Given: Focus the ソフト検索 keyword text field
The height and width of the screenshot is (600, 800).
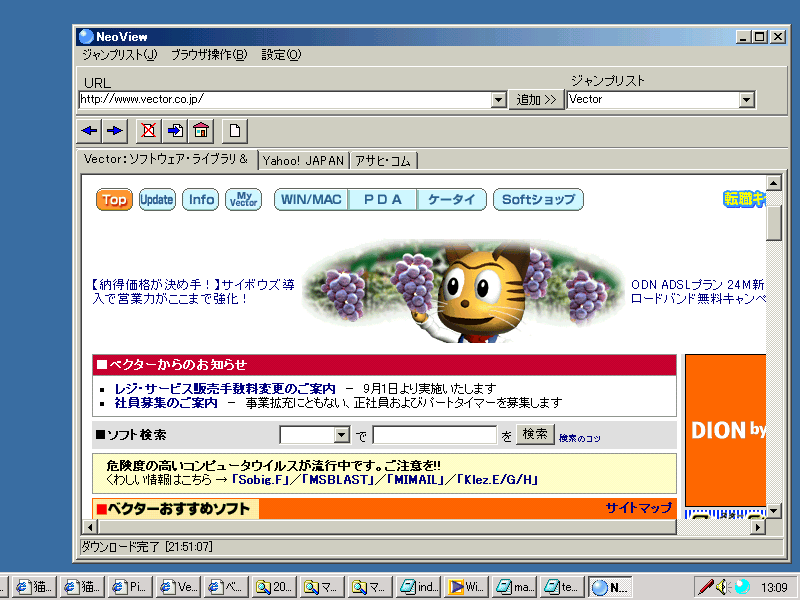Looking at the screenshot, I should click(x=435, y=435).
